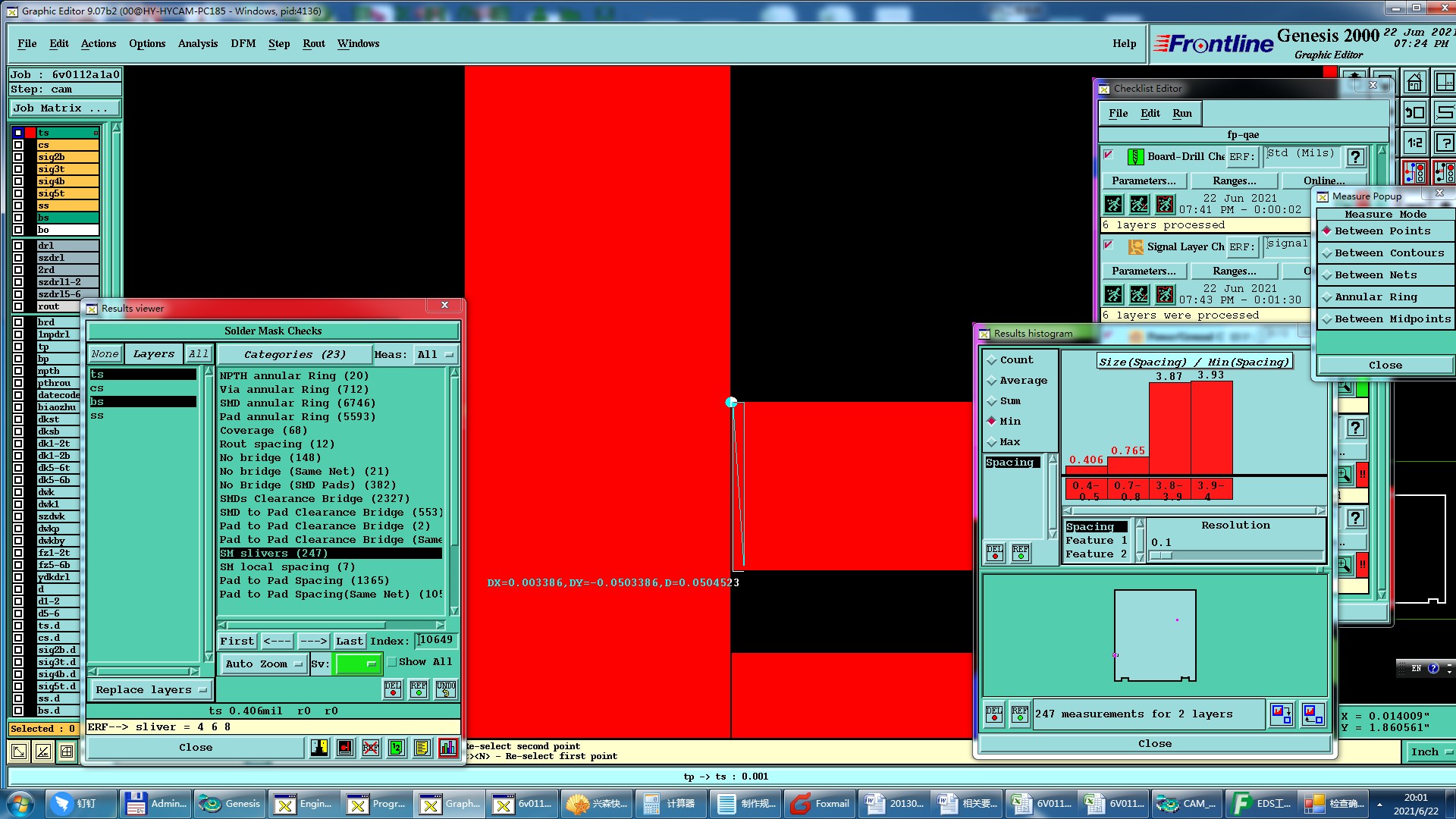
Task: Click the Home view icon in right toolbar
Action: pyautogui.click(x=1414, y=82)
